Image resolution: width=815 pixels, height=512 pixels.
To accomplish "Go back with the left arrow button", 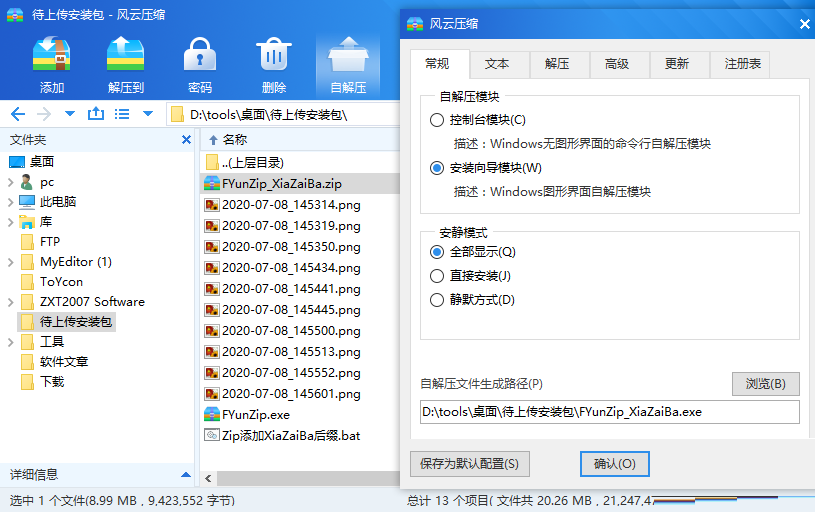I will click(18, 114).
